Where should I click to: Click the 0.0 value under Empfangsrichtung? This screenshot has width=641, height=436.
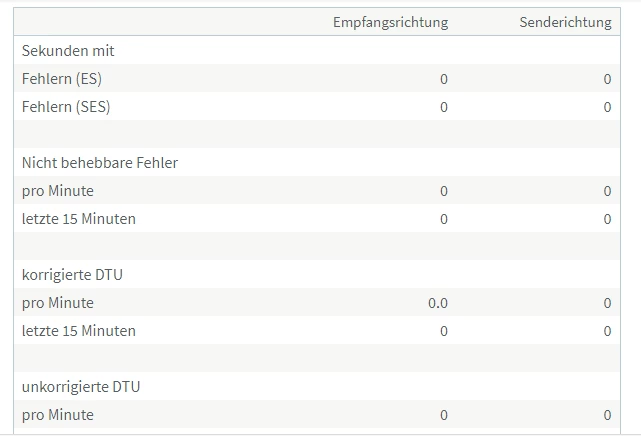coord(438,303)
